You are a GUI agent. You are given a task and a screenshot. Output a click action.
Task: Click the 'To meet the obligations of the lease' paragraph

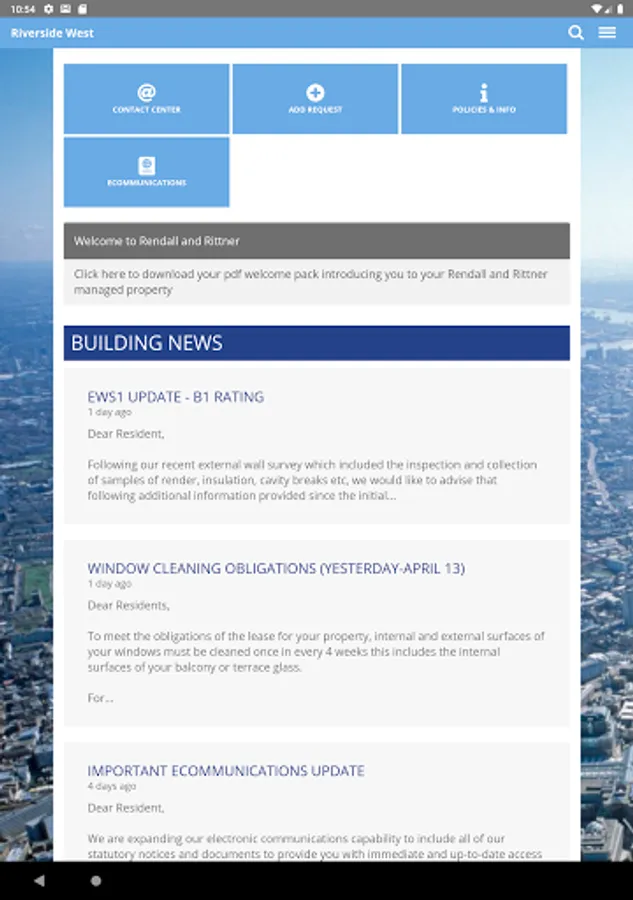(x=316, y=651)
